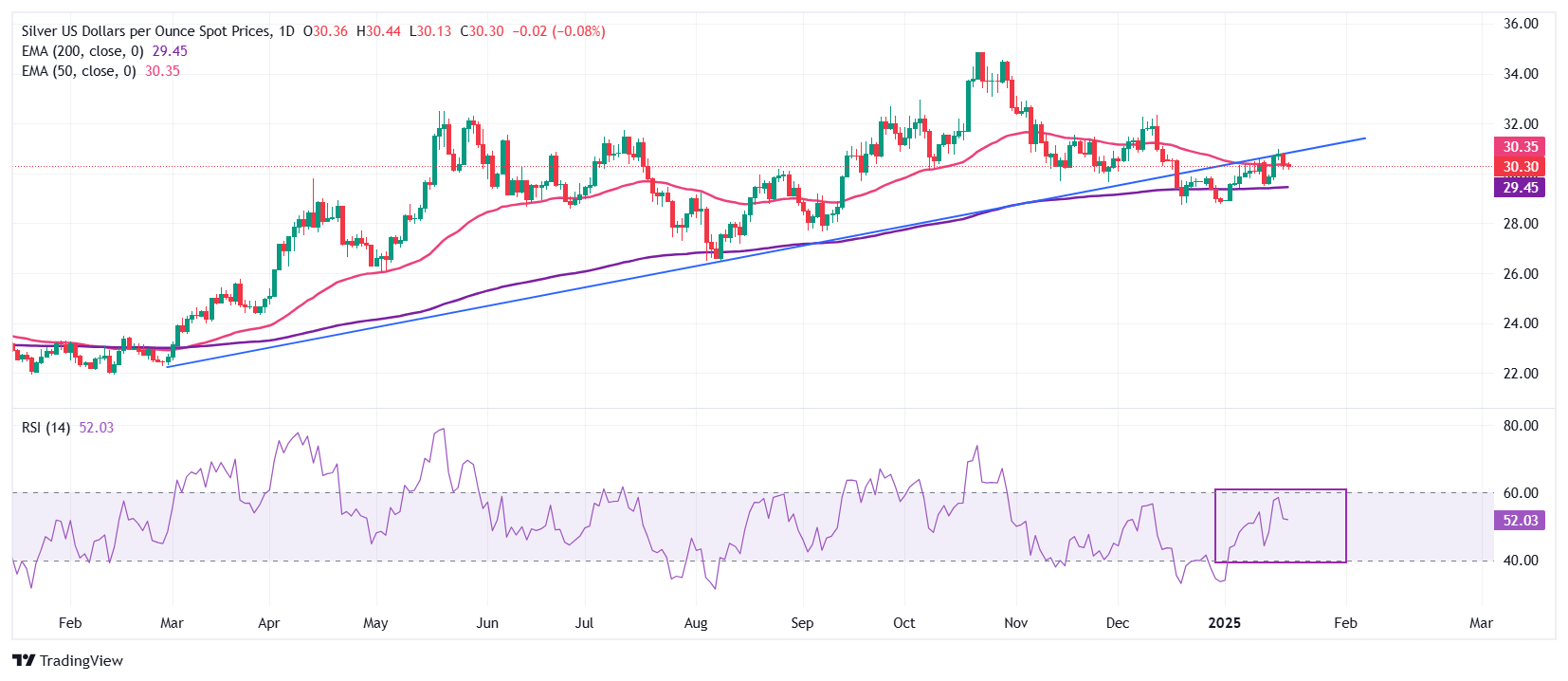Image resolution: width=1568 pixels, height=681 pixels.
Task: Click the 40.00 RSI axis label
Action: click(x=1521, y=561)
